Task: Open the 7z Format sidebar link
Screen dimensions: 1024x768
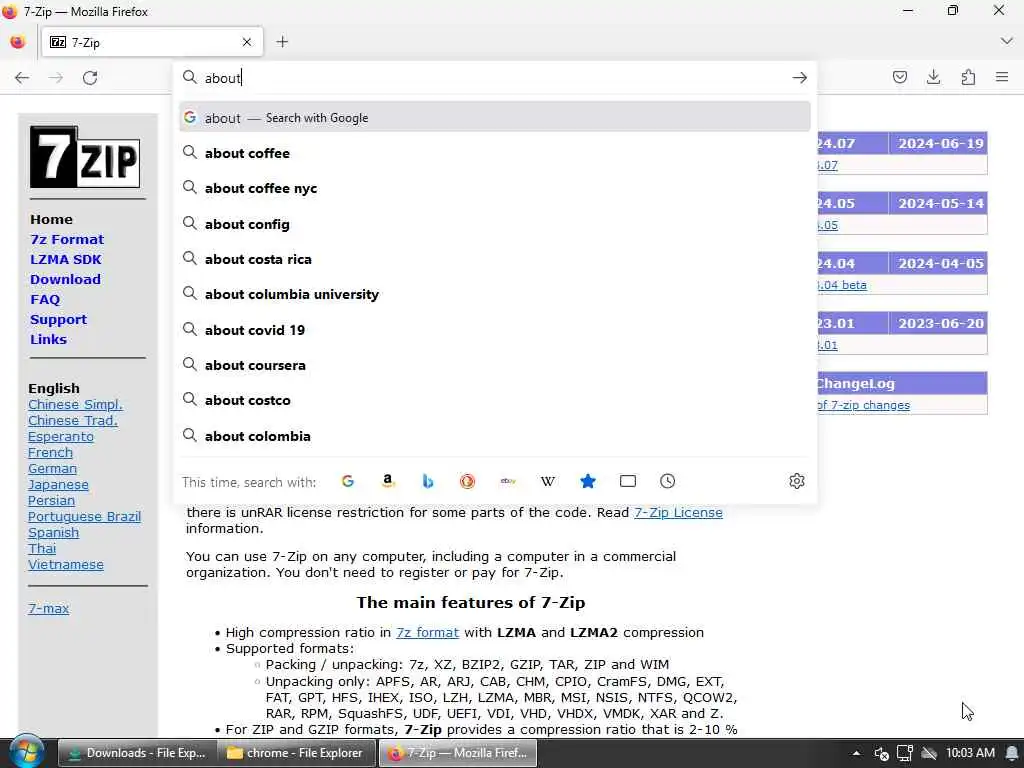Action: [x=67, y=240]
